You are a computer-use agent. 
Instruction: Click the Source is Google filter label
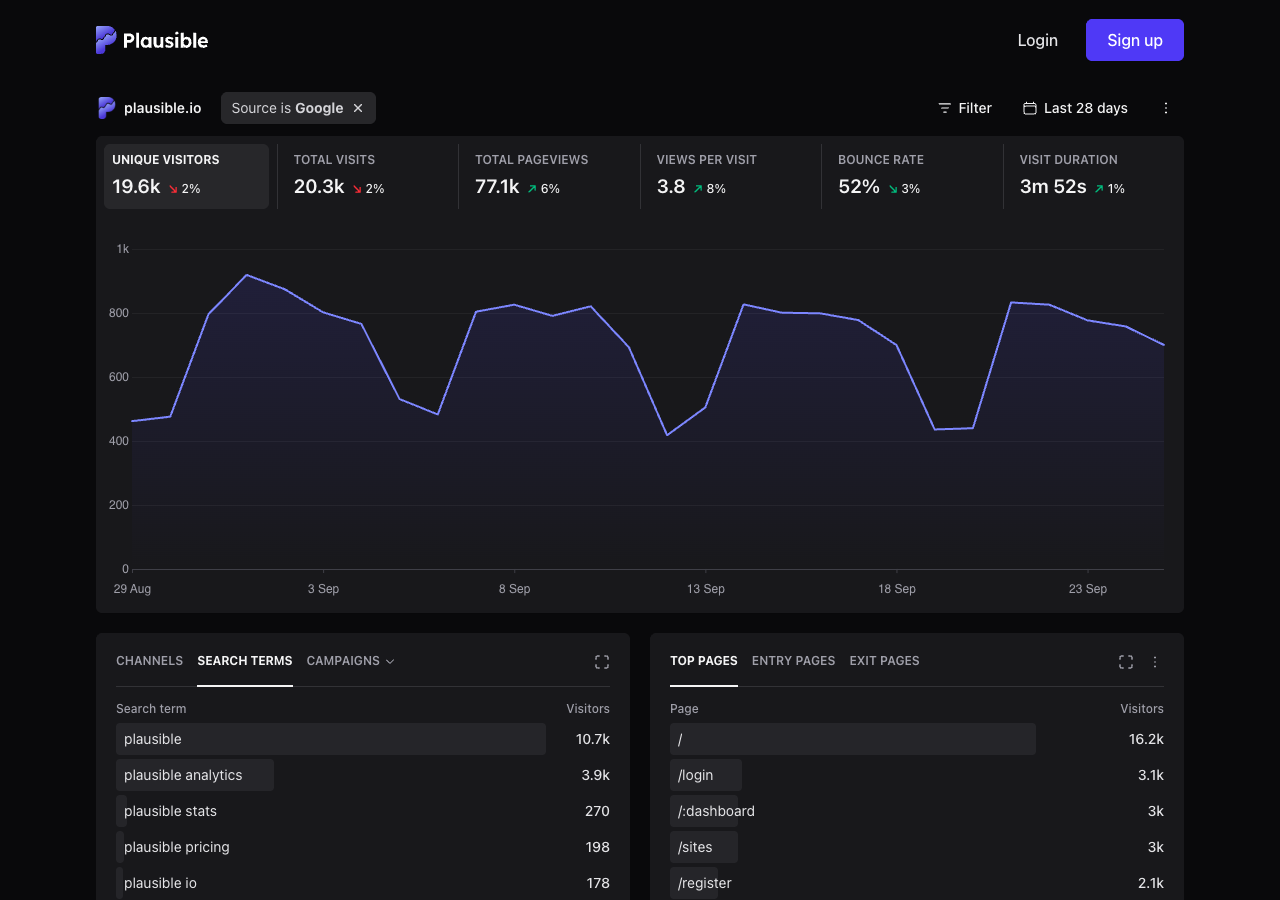287,108
